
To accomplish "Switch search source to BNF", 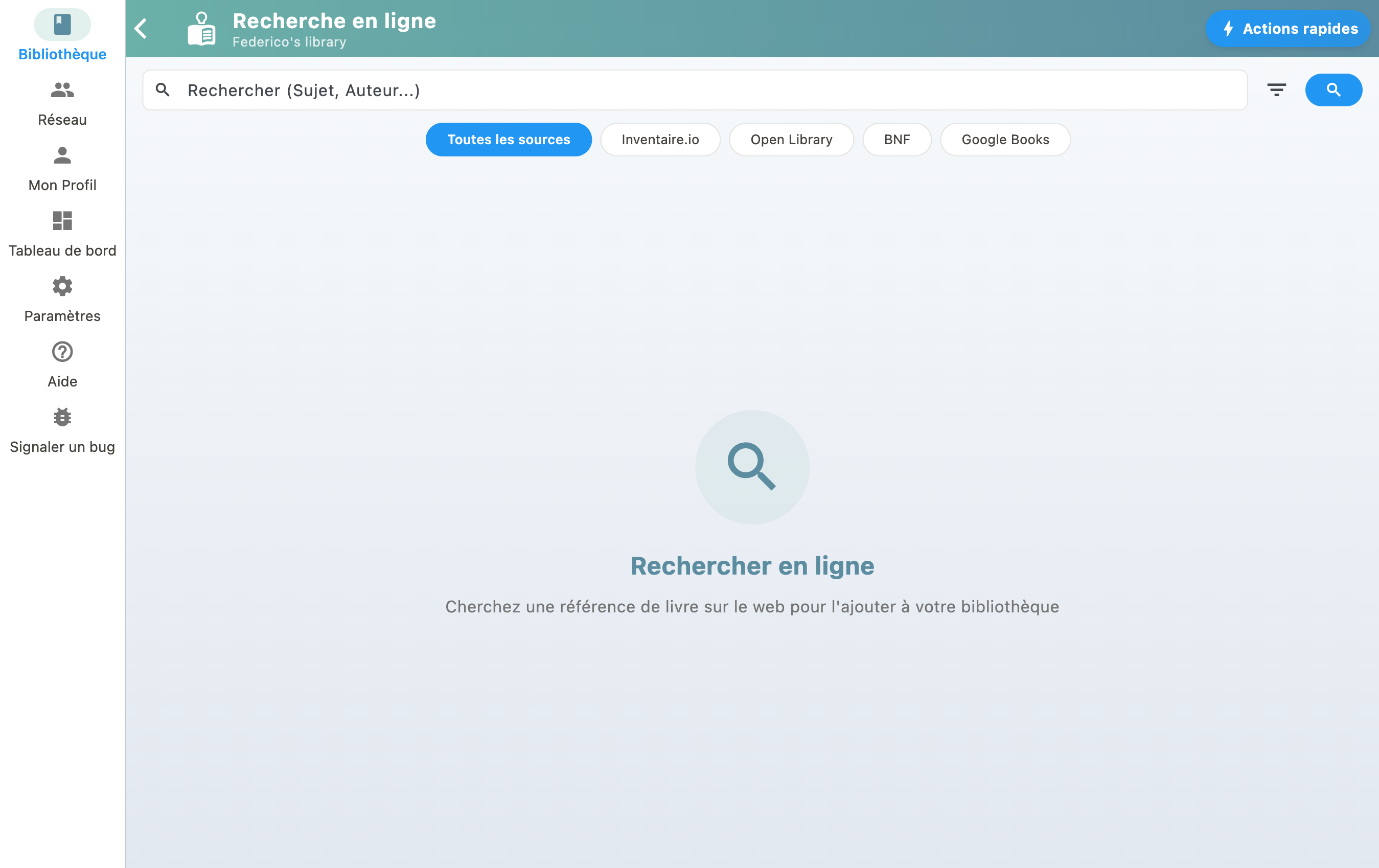I will [897, 139].
